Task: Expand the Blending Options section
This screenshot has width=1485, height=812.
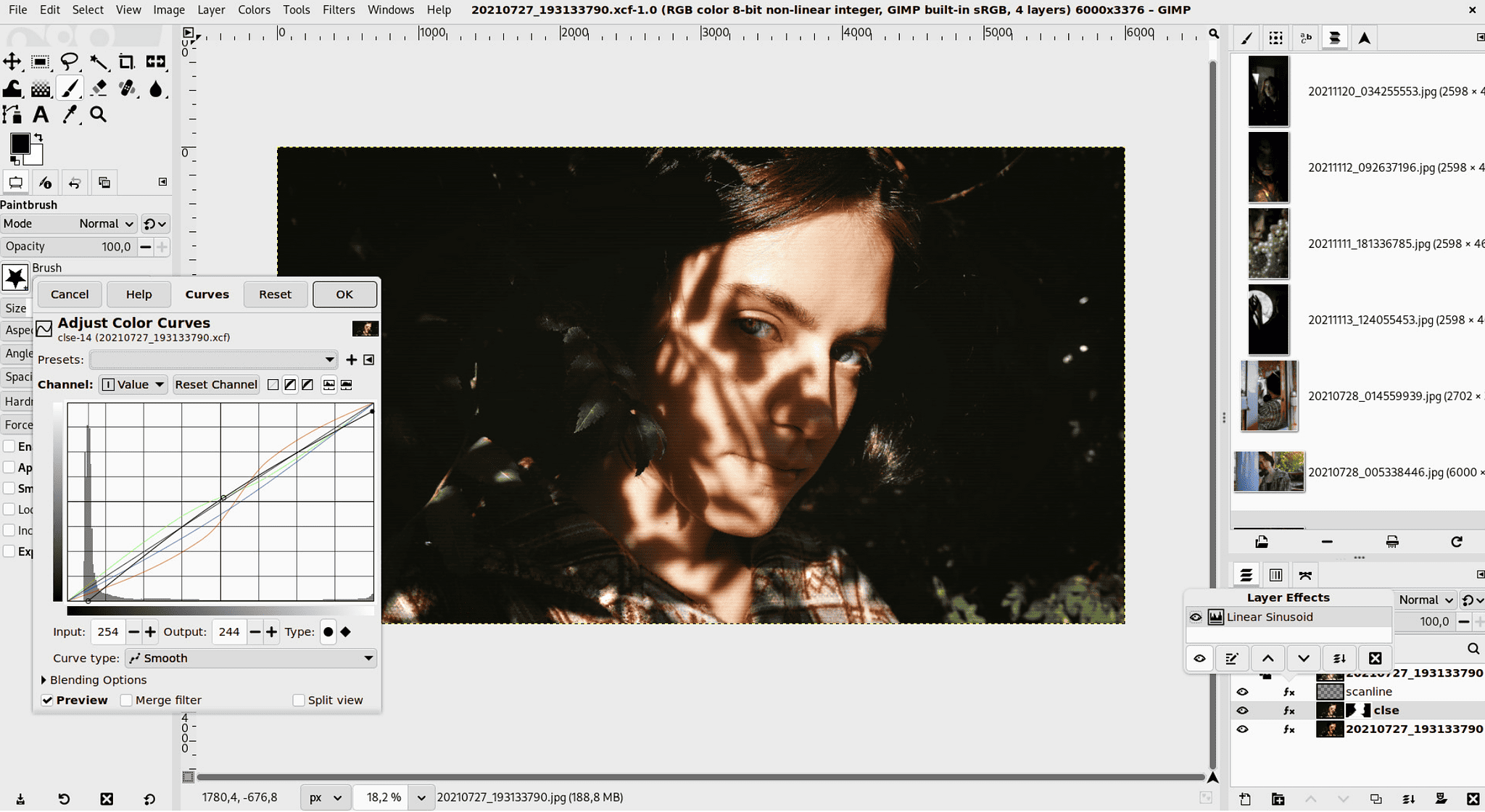Action: [94, 680]
